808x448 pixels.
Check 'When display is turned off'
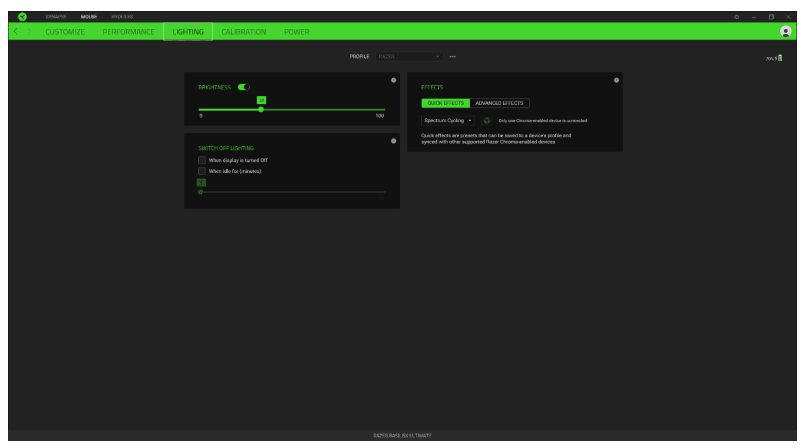(202, 160)
